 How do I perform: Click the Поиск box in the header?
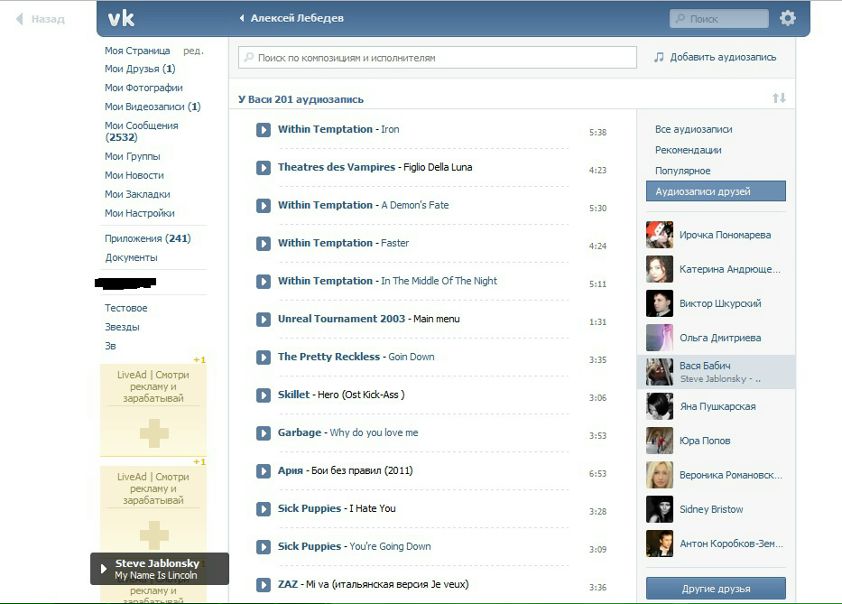pyautogui.click(x=718, y=18)
